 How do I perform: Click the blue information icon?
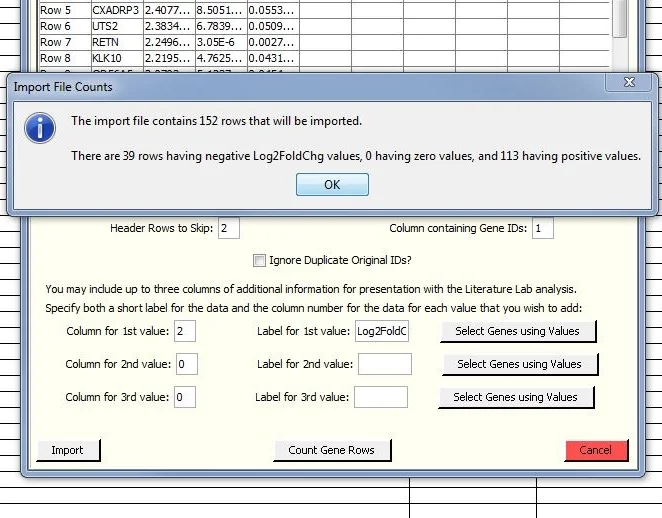[40, 127]
